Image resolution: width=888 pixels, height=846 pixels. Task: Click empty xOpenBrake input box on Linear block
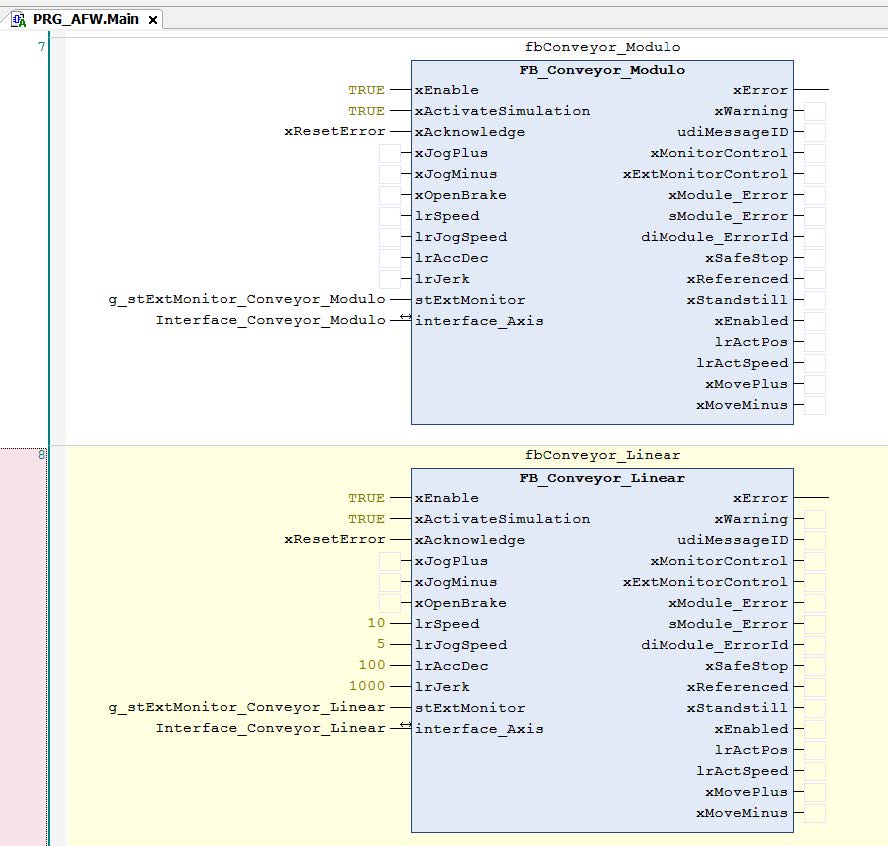[x=389, y=603]
